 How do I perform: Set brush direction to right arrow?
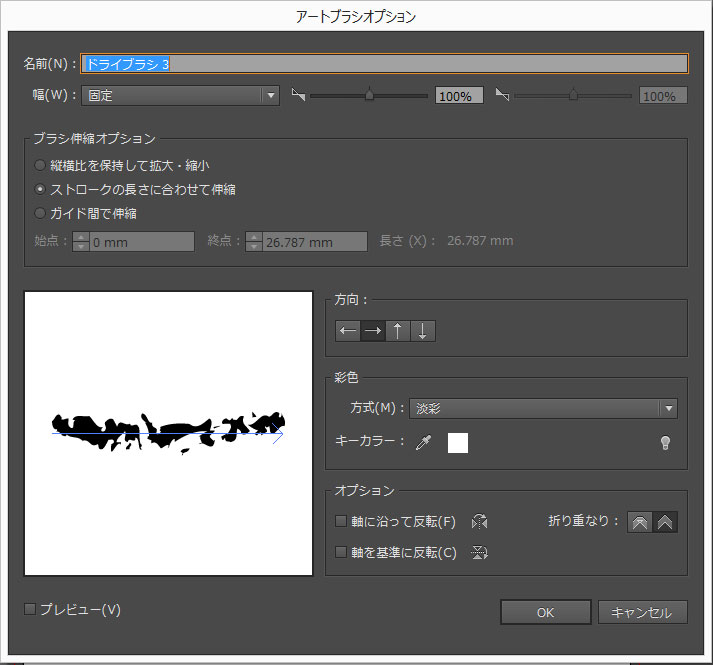tap(373, 331)
